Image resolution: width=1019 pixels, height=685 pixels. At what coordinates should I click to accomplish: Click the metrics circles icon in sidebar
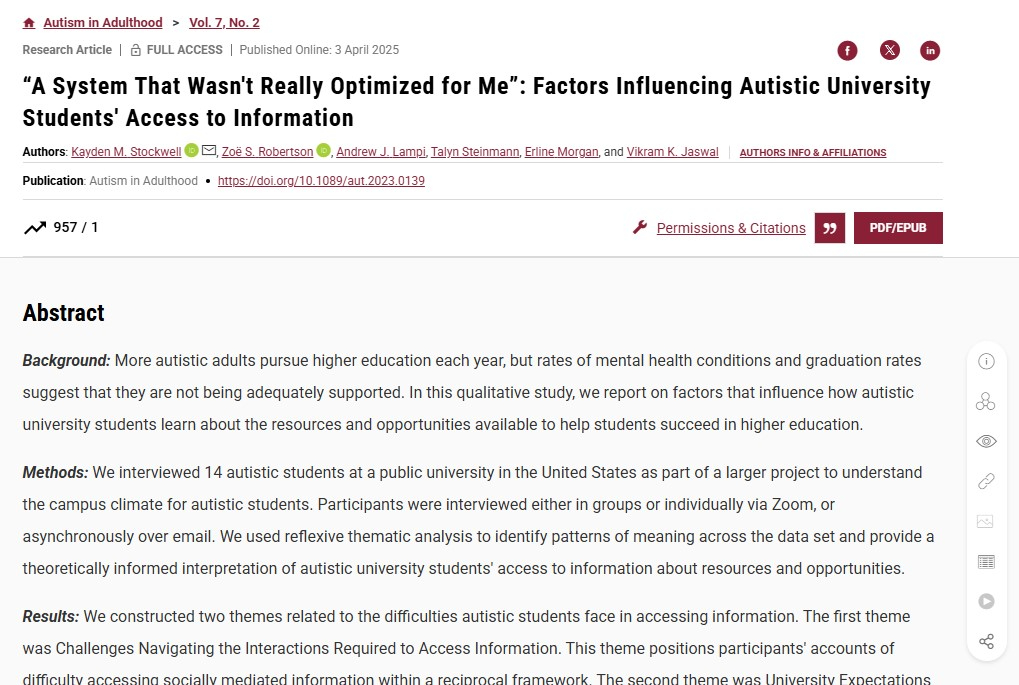tap(986, 402)
